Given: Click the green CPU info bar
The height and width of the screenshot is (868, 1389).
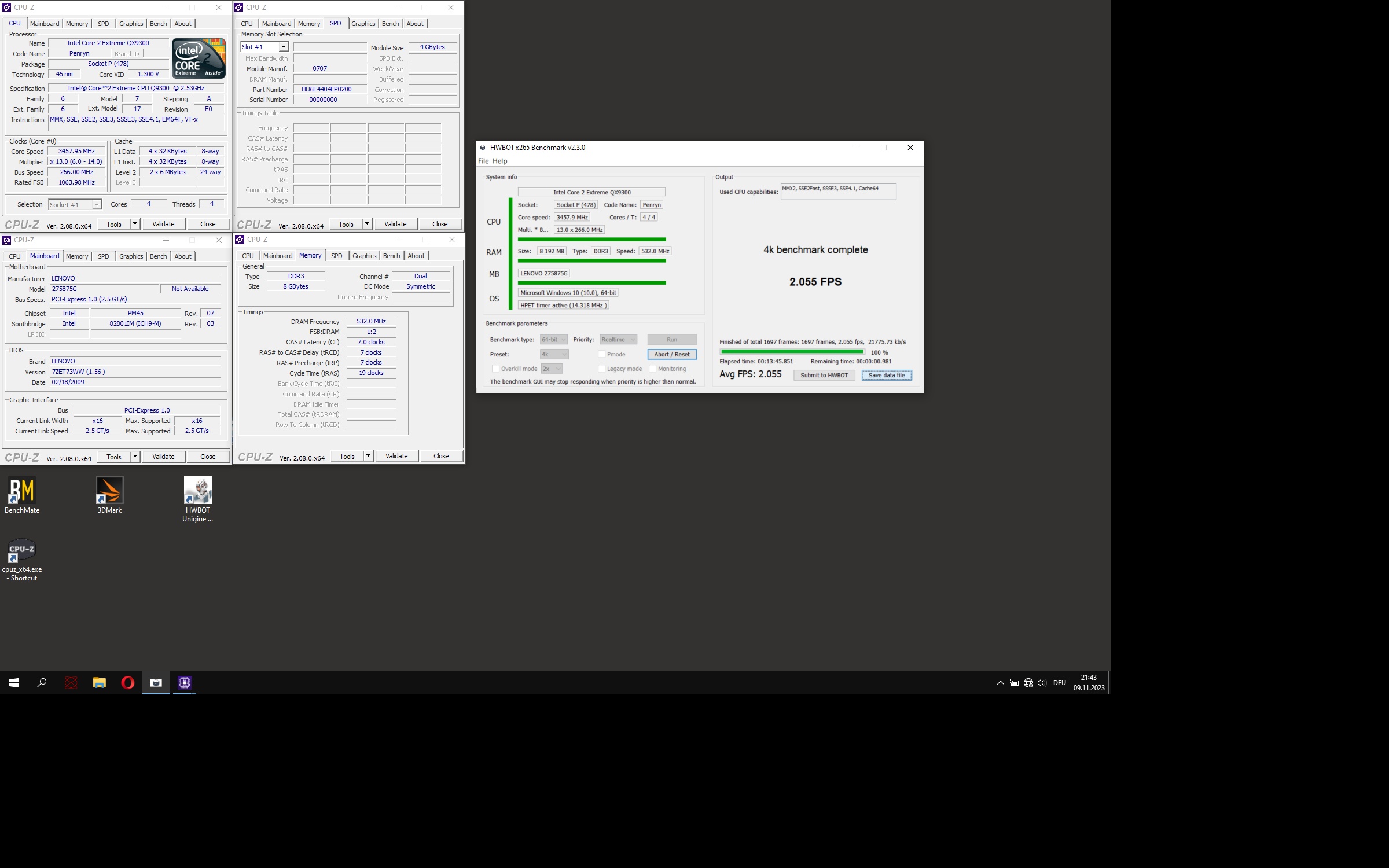Looking at the screenshot, I should (591, 239).
